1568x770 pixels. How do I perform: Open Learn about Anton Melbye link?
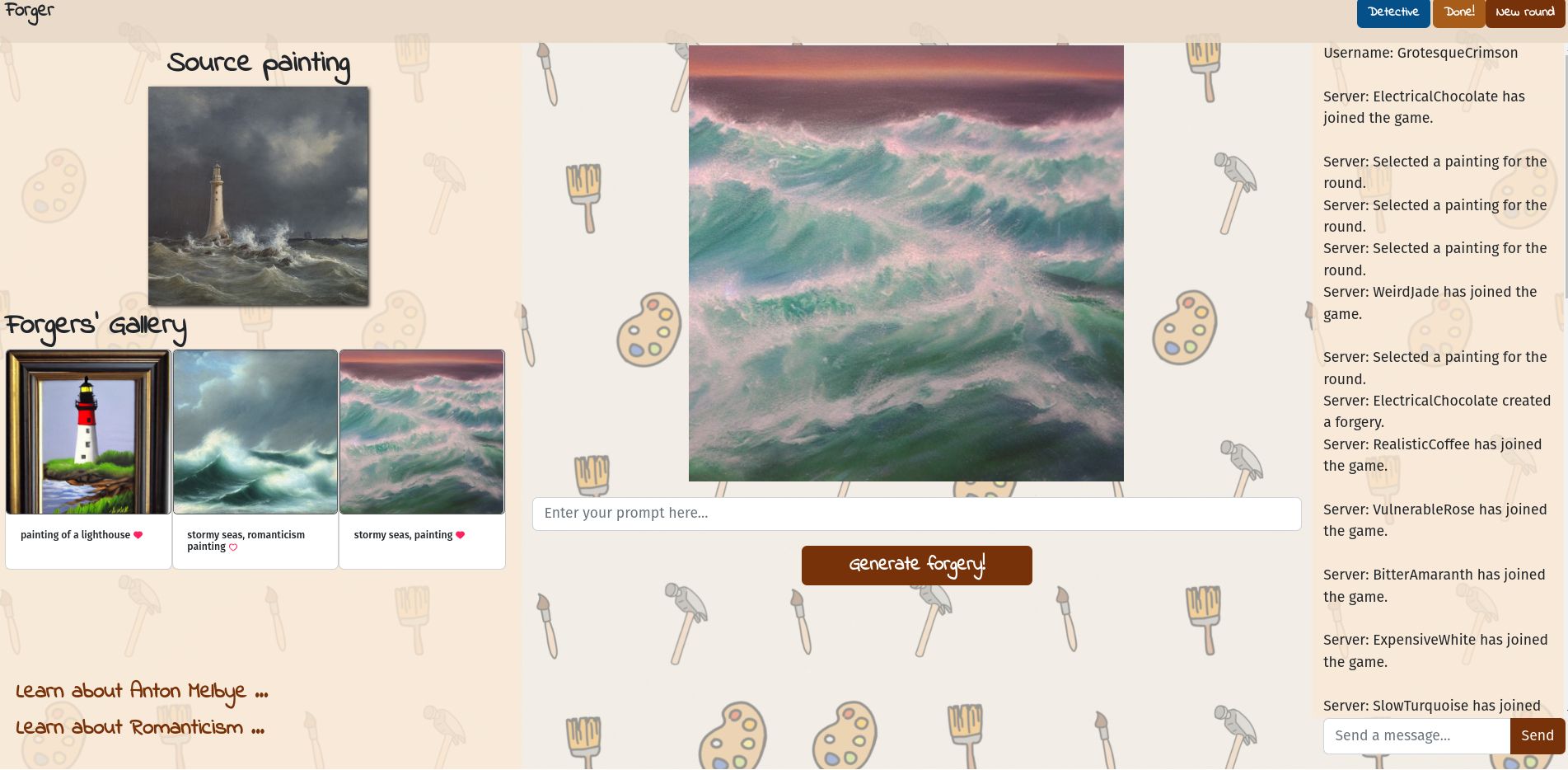[x=142, y=692]
